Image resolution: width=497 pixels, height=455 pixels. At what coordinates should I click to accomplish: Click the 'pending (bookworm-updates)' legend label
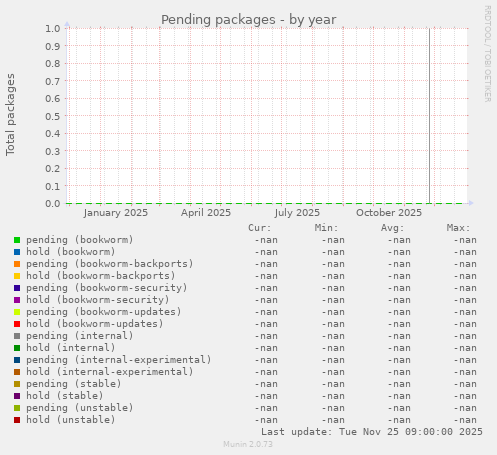tap(104, 312)
